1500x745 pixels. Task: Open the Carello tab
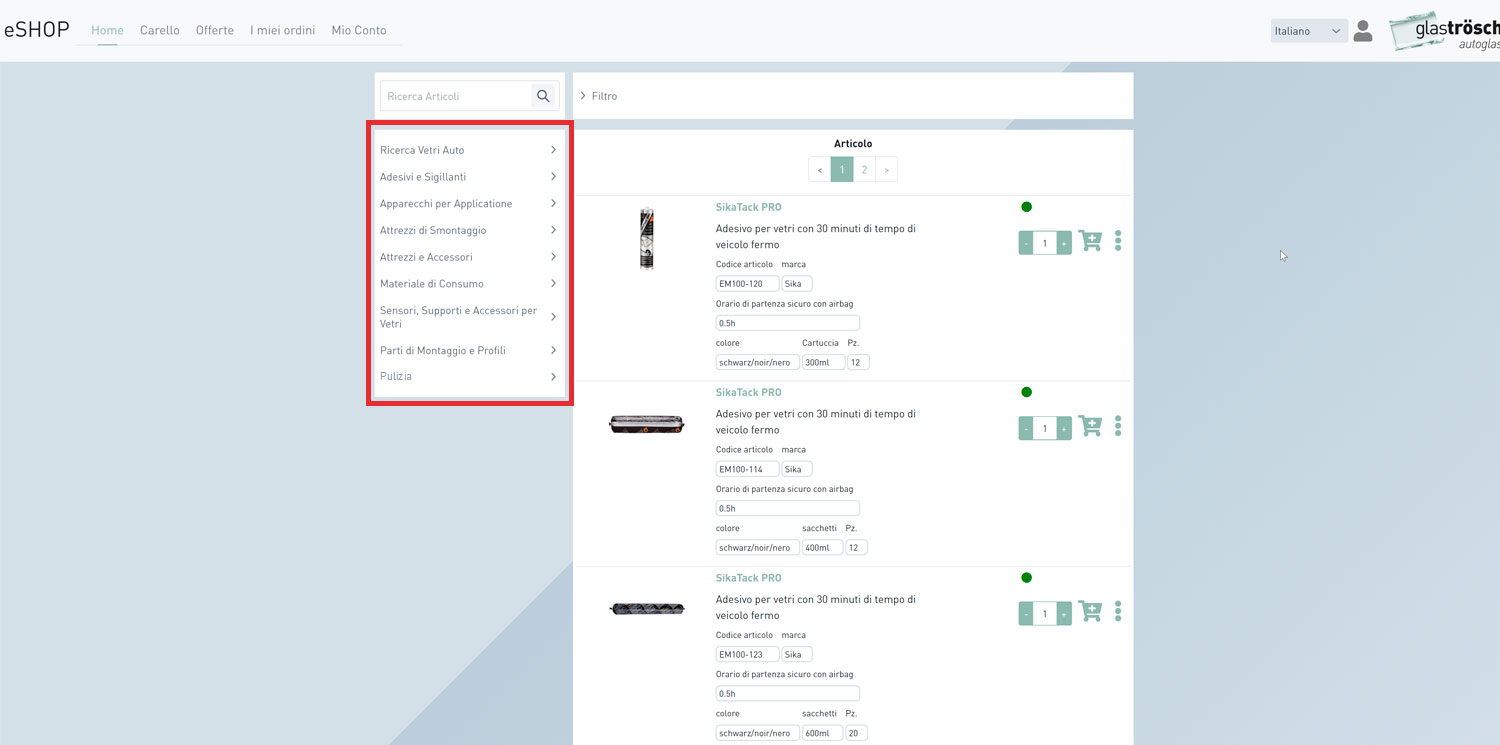pyautogui.click(x=160, y=30)
